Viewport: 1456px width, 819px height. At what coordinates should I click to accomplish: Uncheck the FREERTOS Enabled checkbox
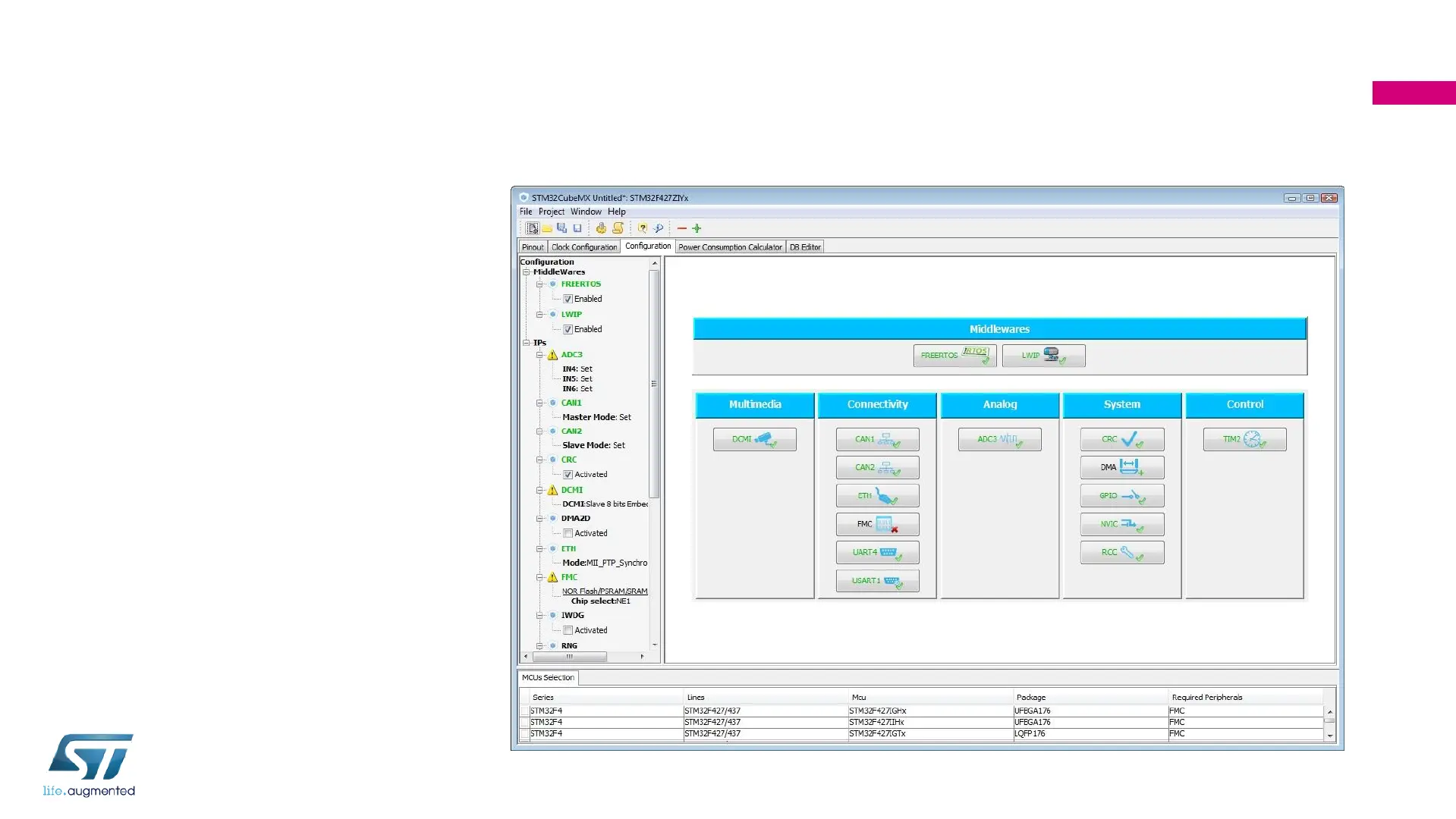coord(568,299)
